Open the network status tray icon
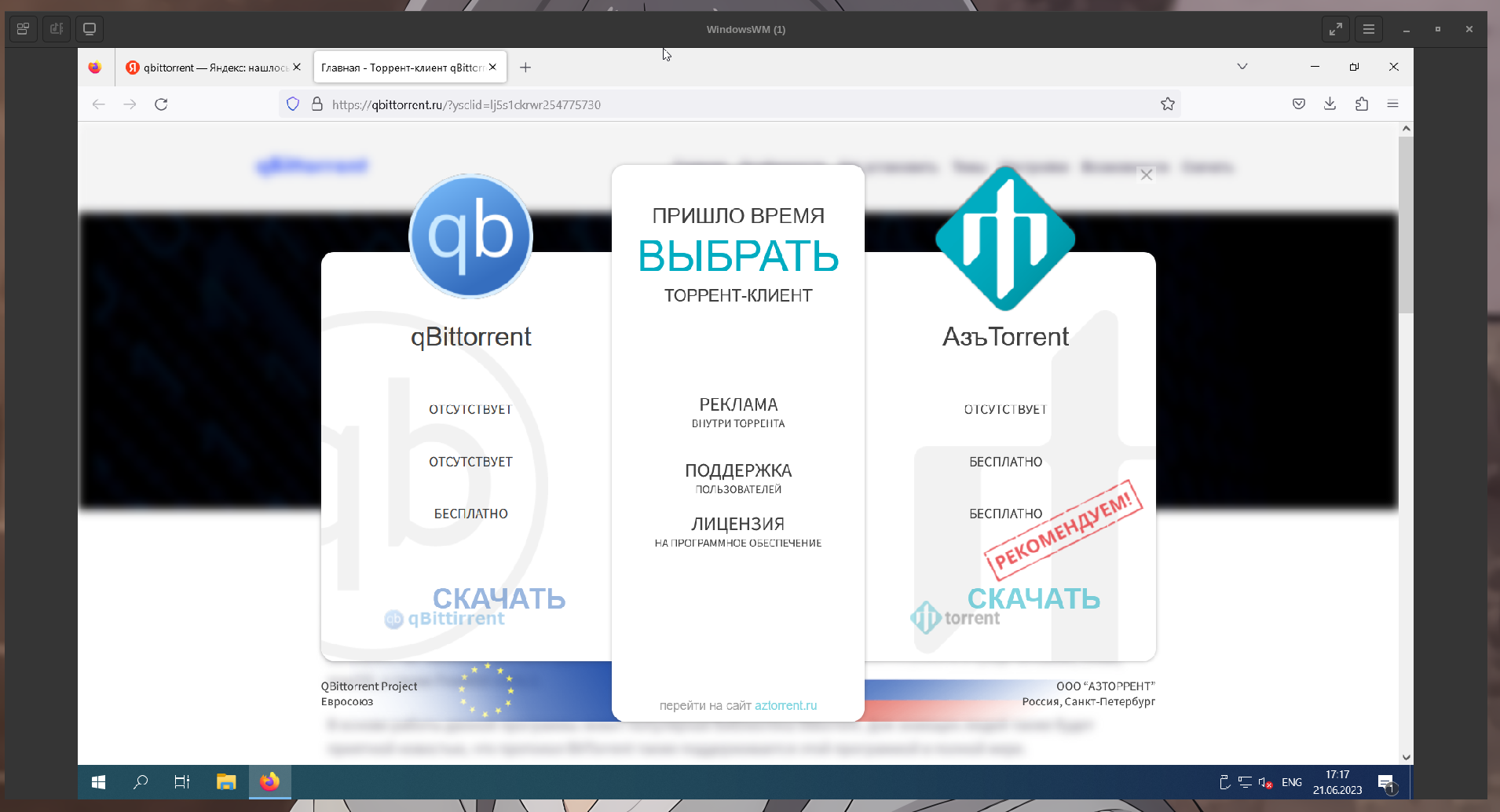 tap(1245, 782)
